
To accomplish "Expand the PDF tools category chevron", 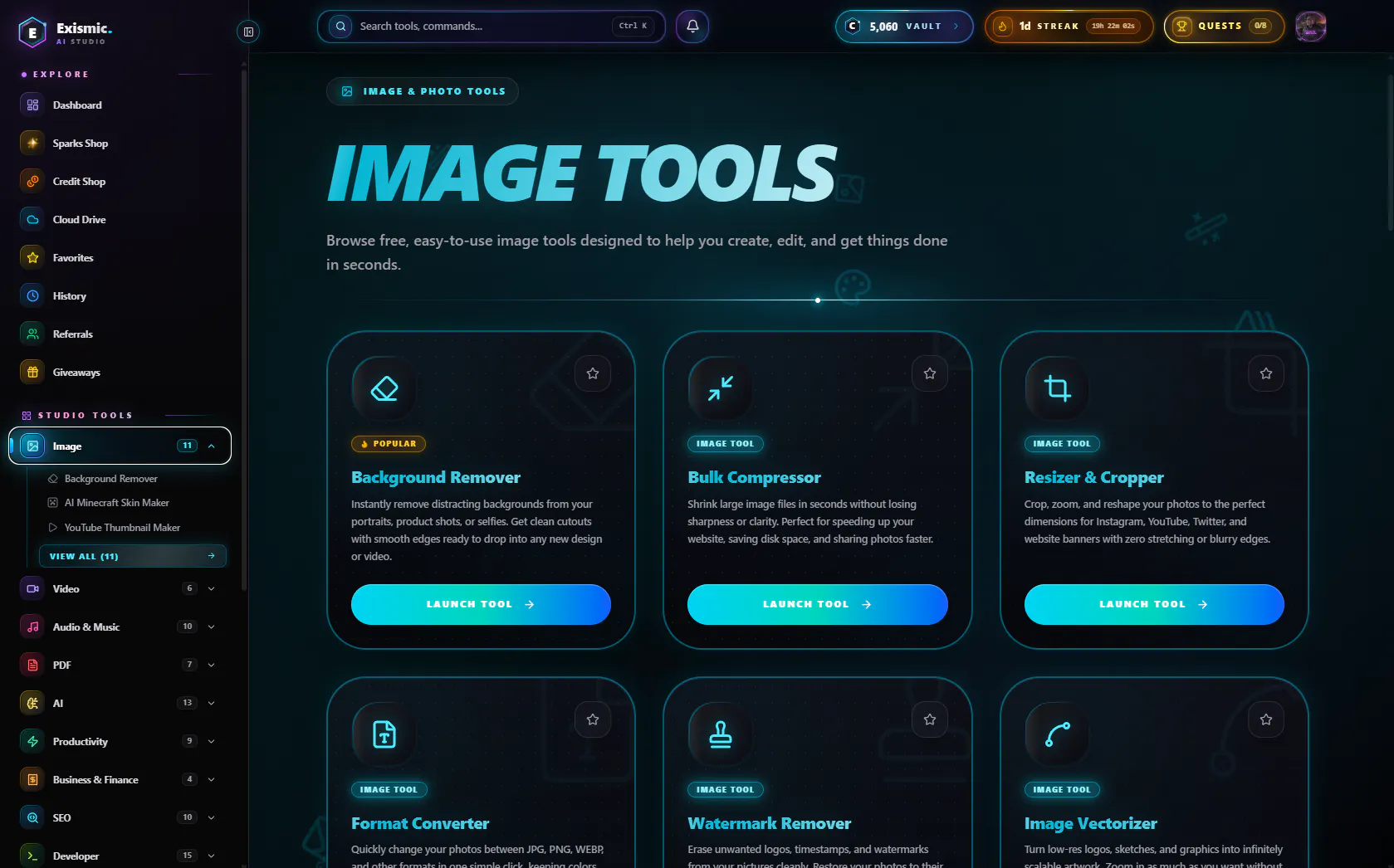I will pos(211,666).
